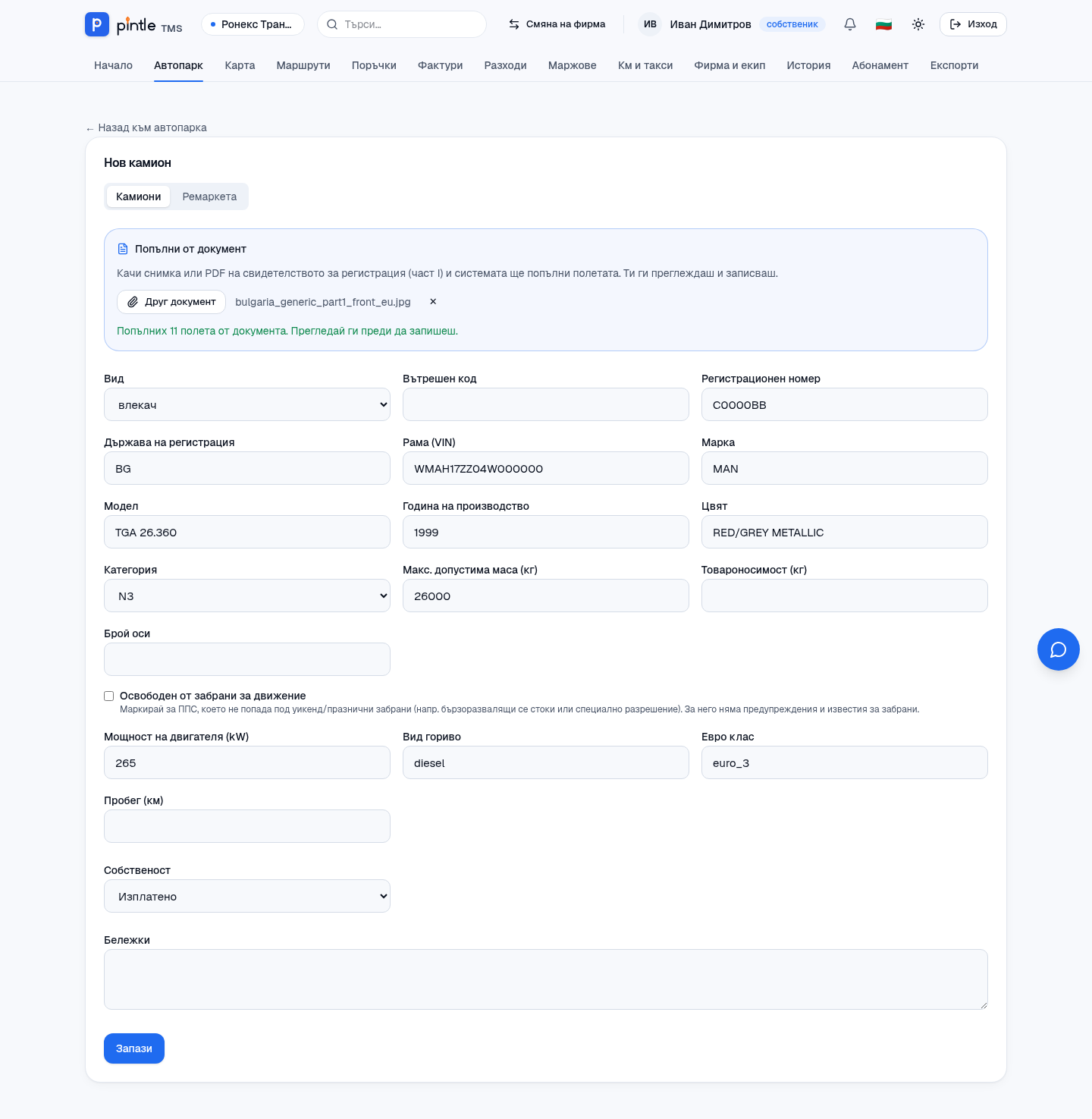Click the Pintle TMS logo icon
The image size is (1092, 1119).
coord(96,24)
